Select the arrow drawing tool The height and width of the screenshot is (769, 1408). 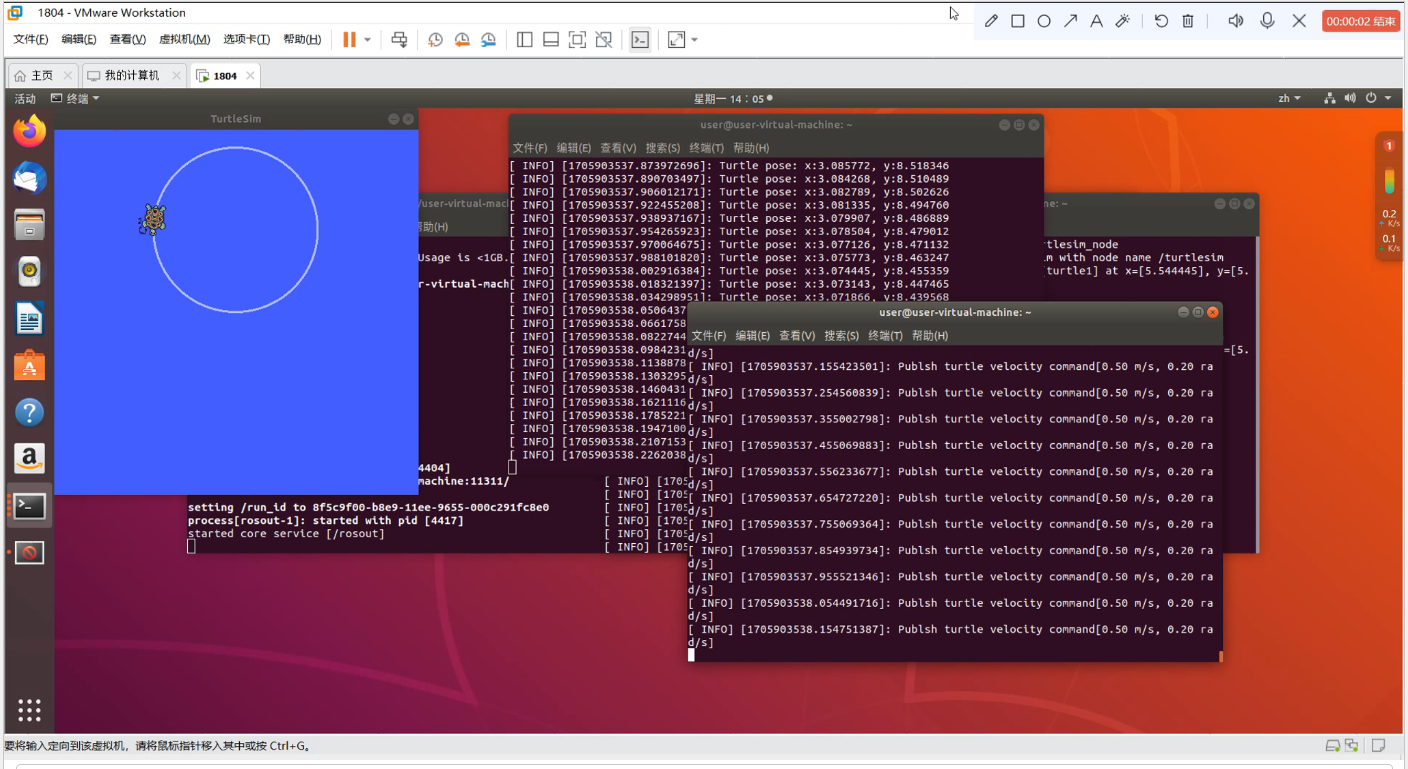pyautogui.click(x=1070, y=21)
